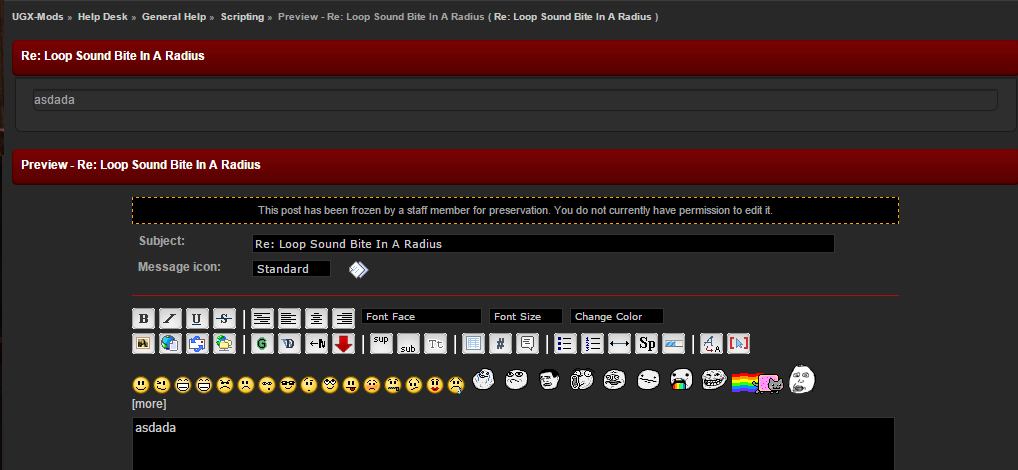The image size is (1018, 470).
Task: Insert the first yellow smiley face
Action: click(x=141, y=385)
